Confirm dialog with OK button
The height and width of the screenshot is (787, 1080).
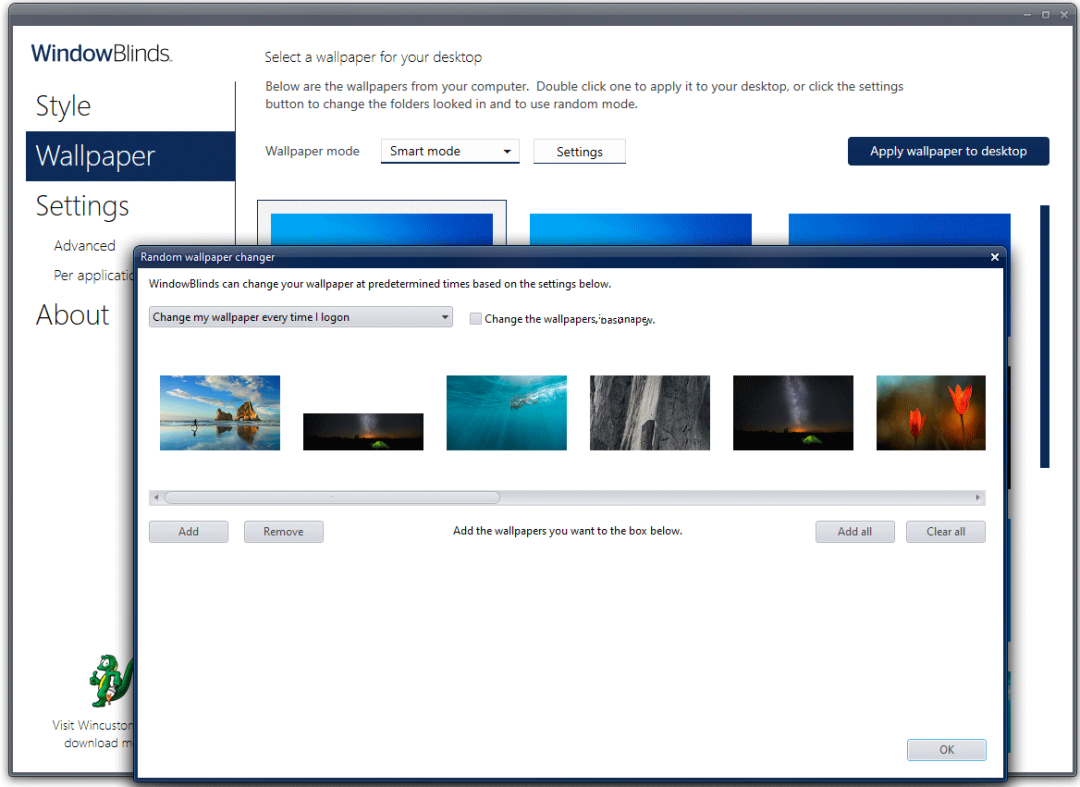point(946,750)
